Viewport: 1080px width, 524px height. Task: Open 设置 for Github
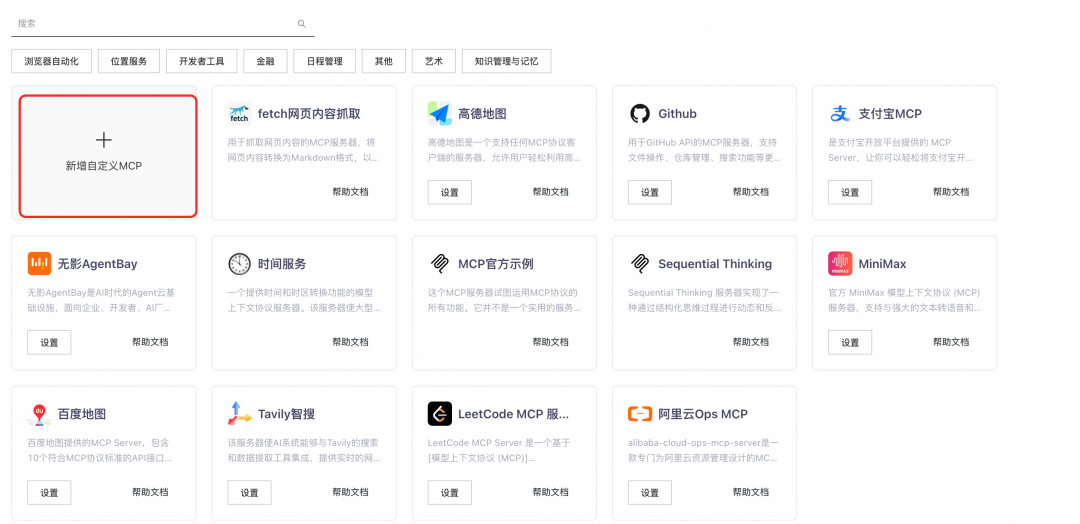(650, 193)
